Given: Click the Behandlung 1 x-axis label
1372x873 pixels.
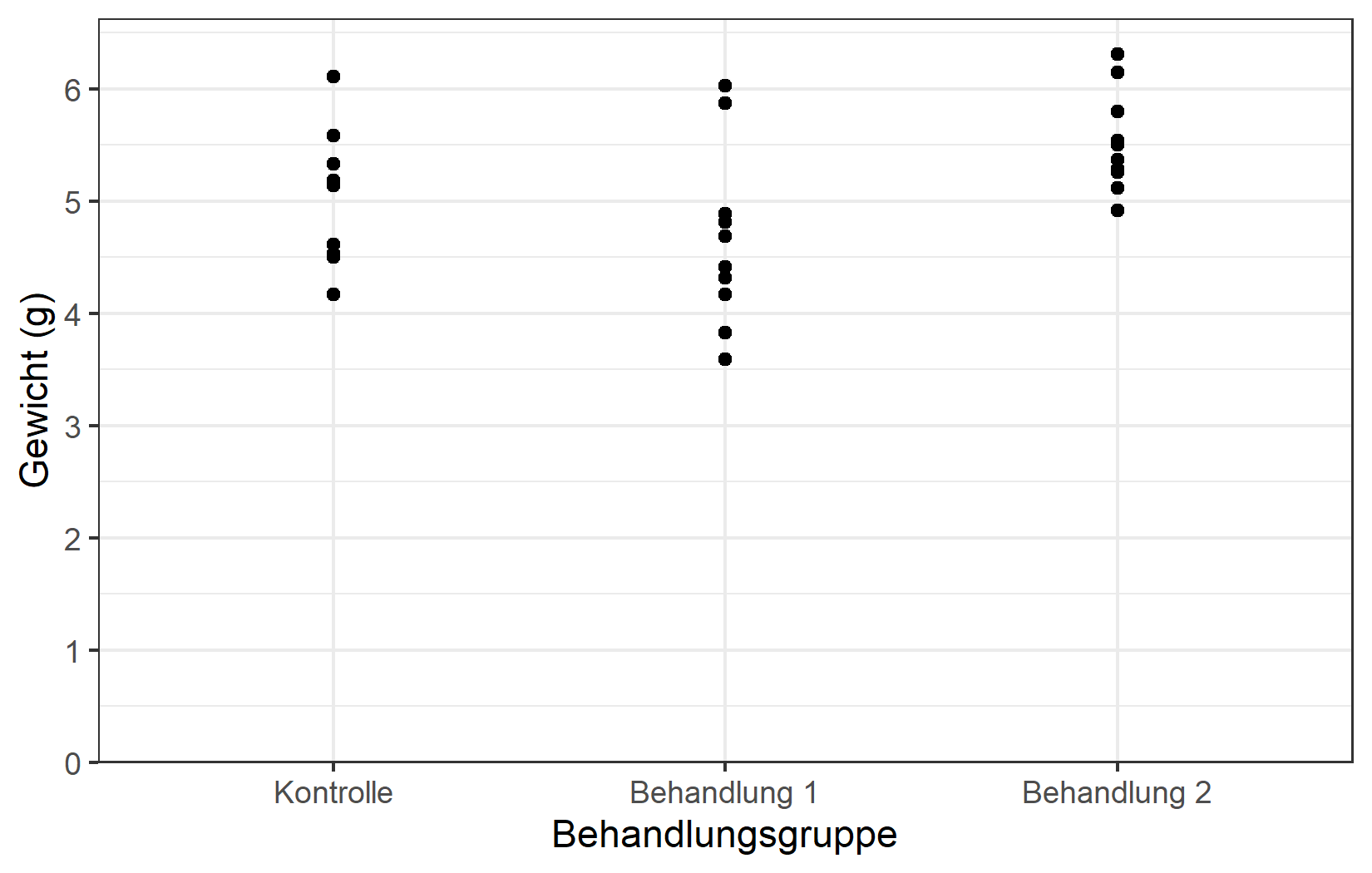Looking at the screenshot, I should [723, 793].
